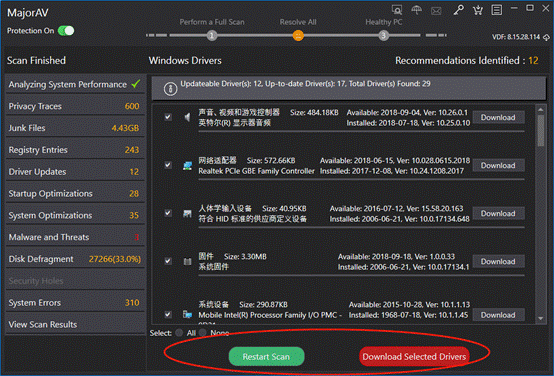Click the orange Resolve All step marker

(298, 35)
